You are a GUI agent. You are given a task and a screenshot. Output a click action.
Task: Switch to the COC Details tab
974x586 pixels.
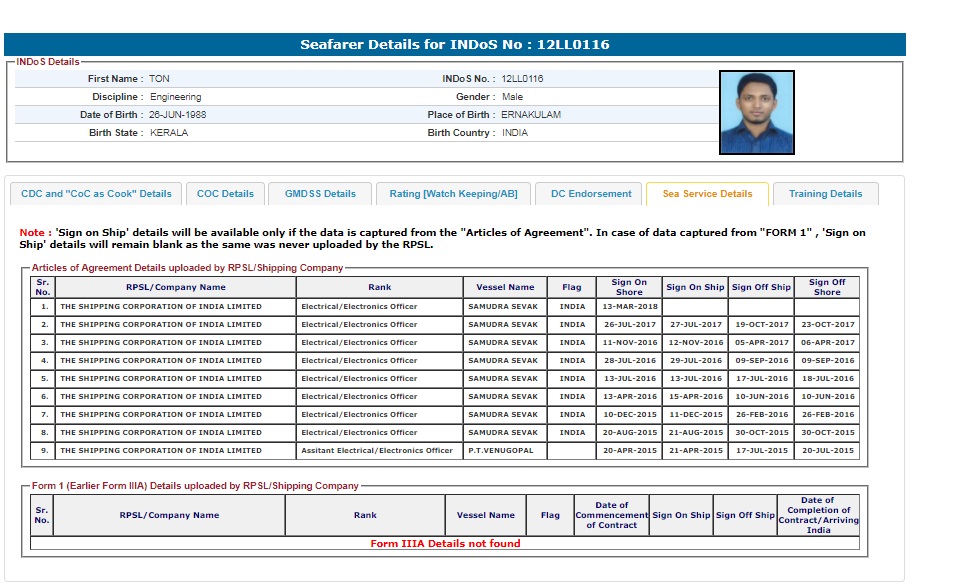pyautogui.click(x=225, y=194)
